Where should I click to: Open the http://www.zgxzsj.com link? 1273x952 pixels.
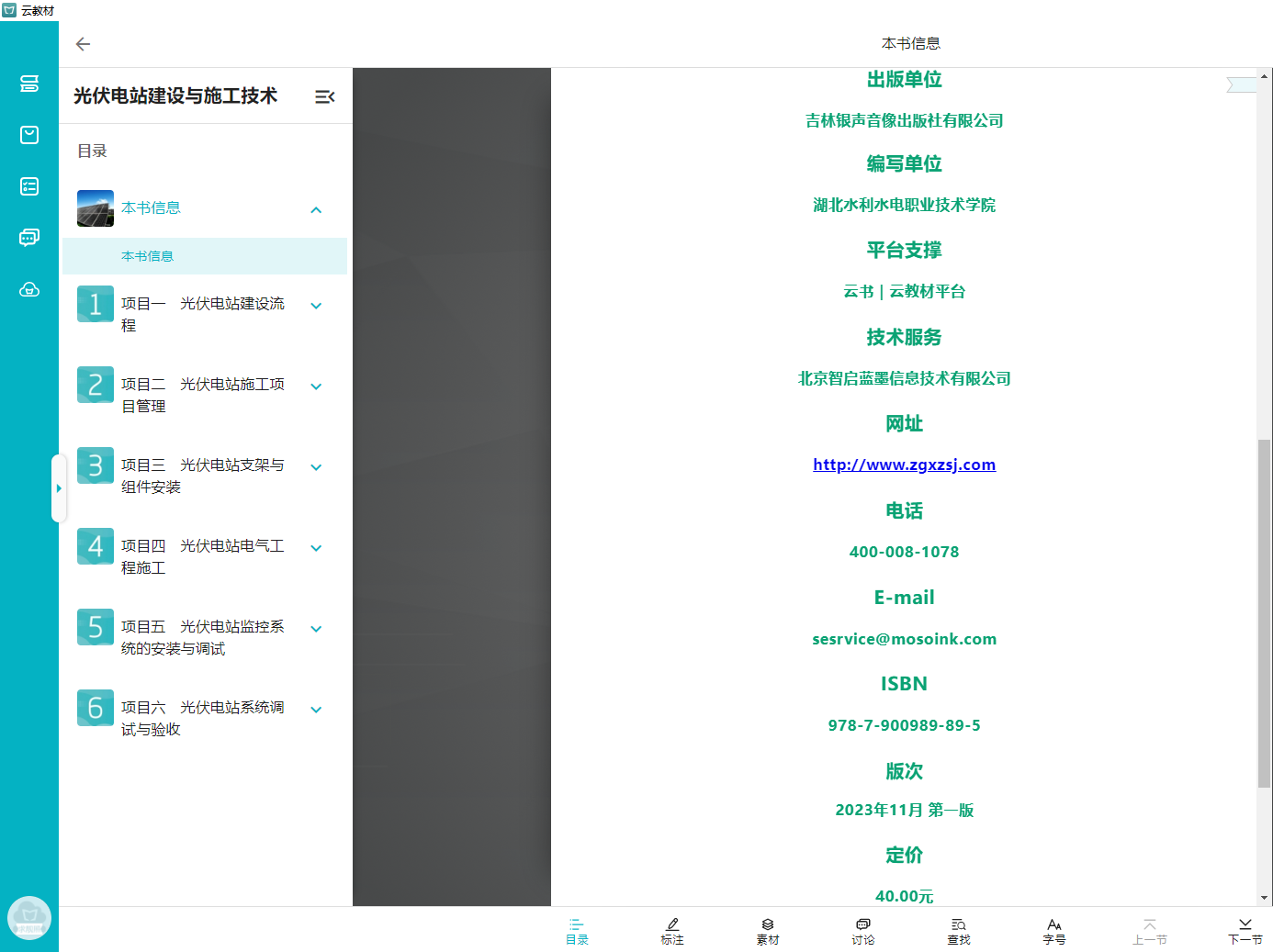pyautogui.click(x=904, y=465)
